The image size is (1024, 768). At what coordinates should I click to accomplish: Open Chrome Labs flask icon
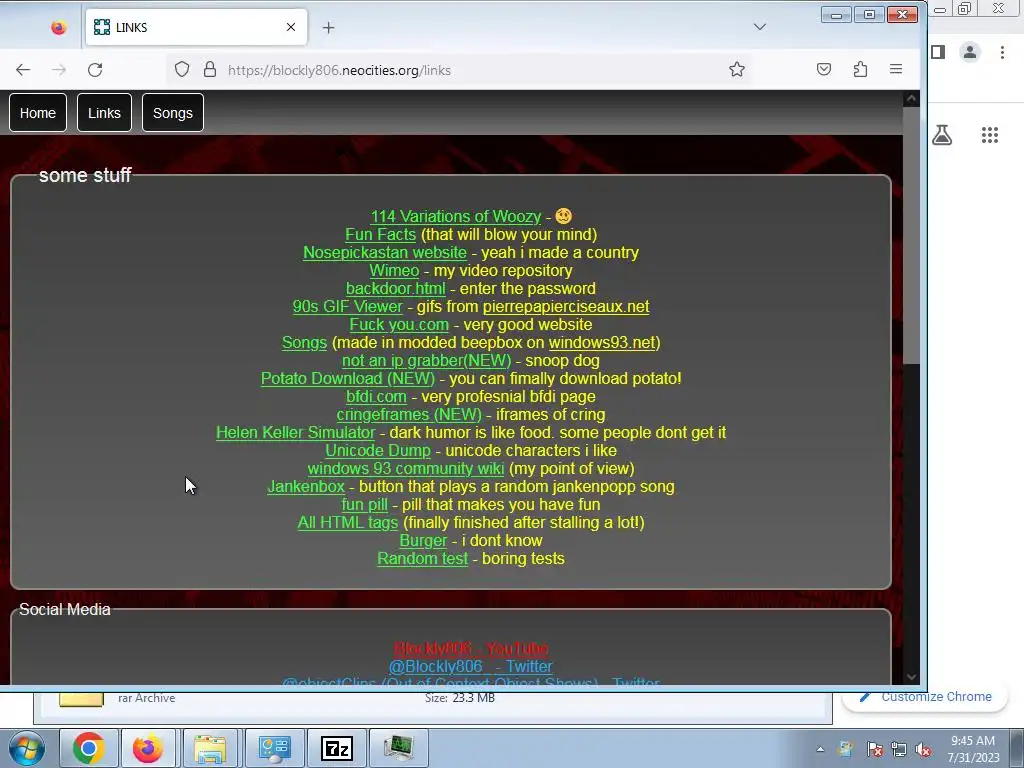[942, 135]
